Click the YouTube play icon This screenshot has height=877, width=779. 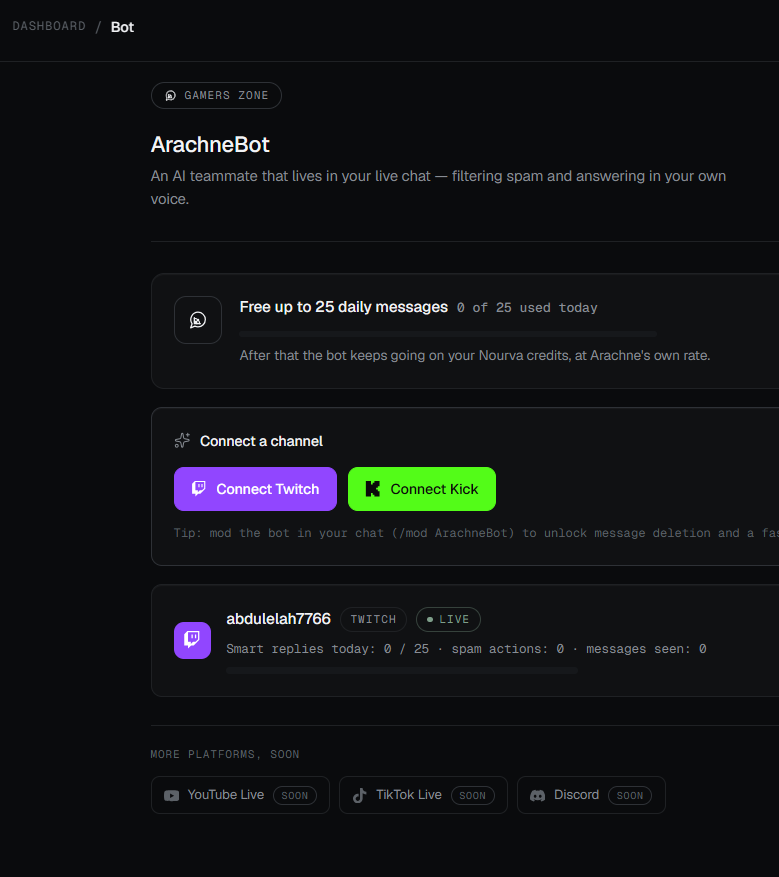coord(171,795)
